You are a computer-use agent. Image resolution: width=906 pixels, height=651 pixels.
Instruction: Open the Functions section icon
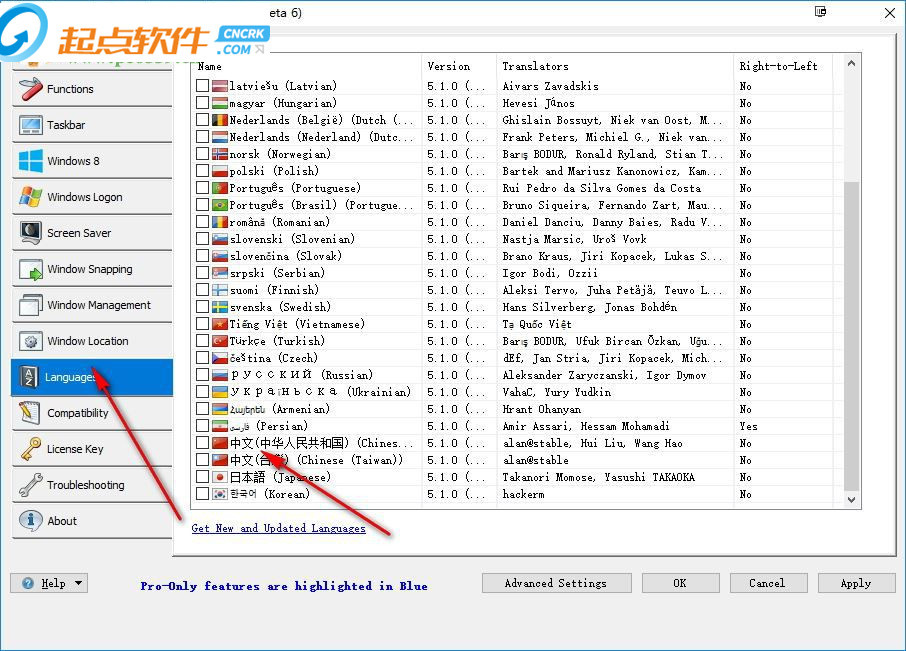[x=30, y=89]
